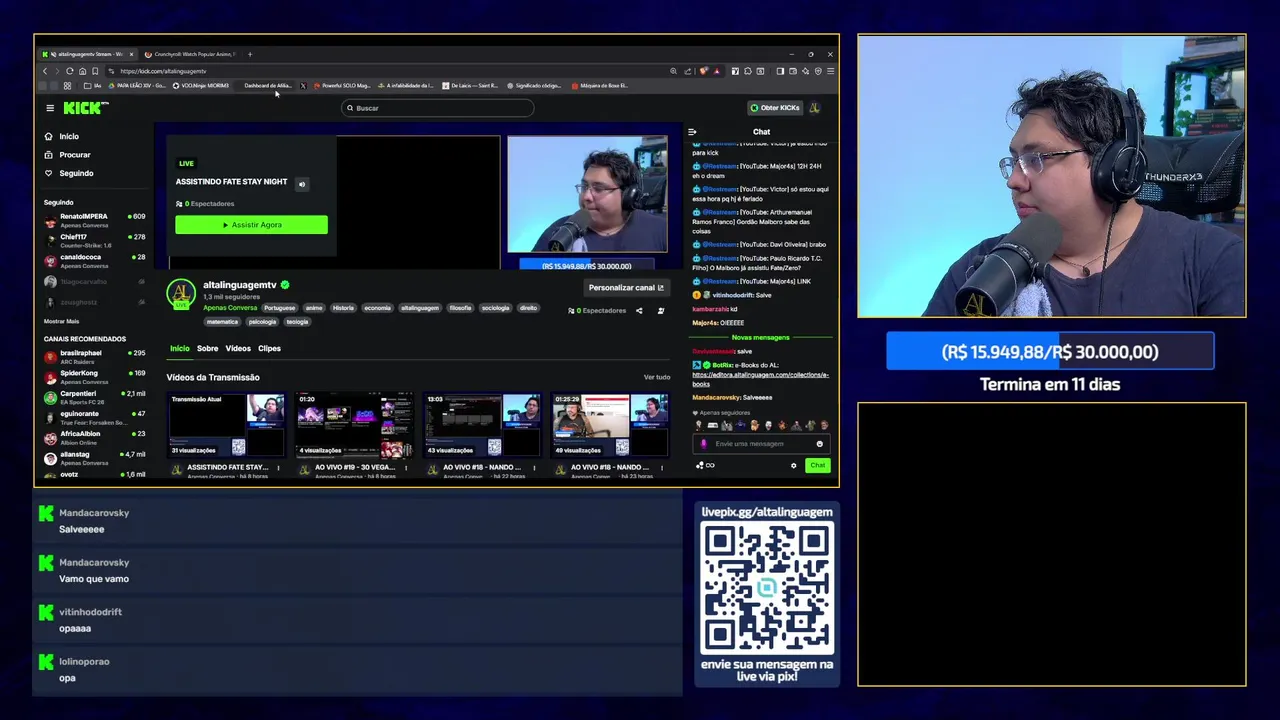This screenshot has width=1280, height=720.
Task: Open the Transmissão Atual video thumbnail
Action: click(227, 425)
